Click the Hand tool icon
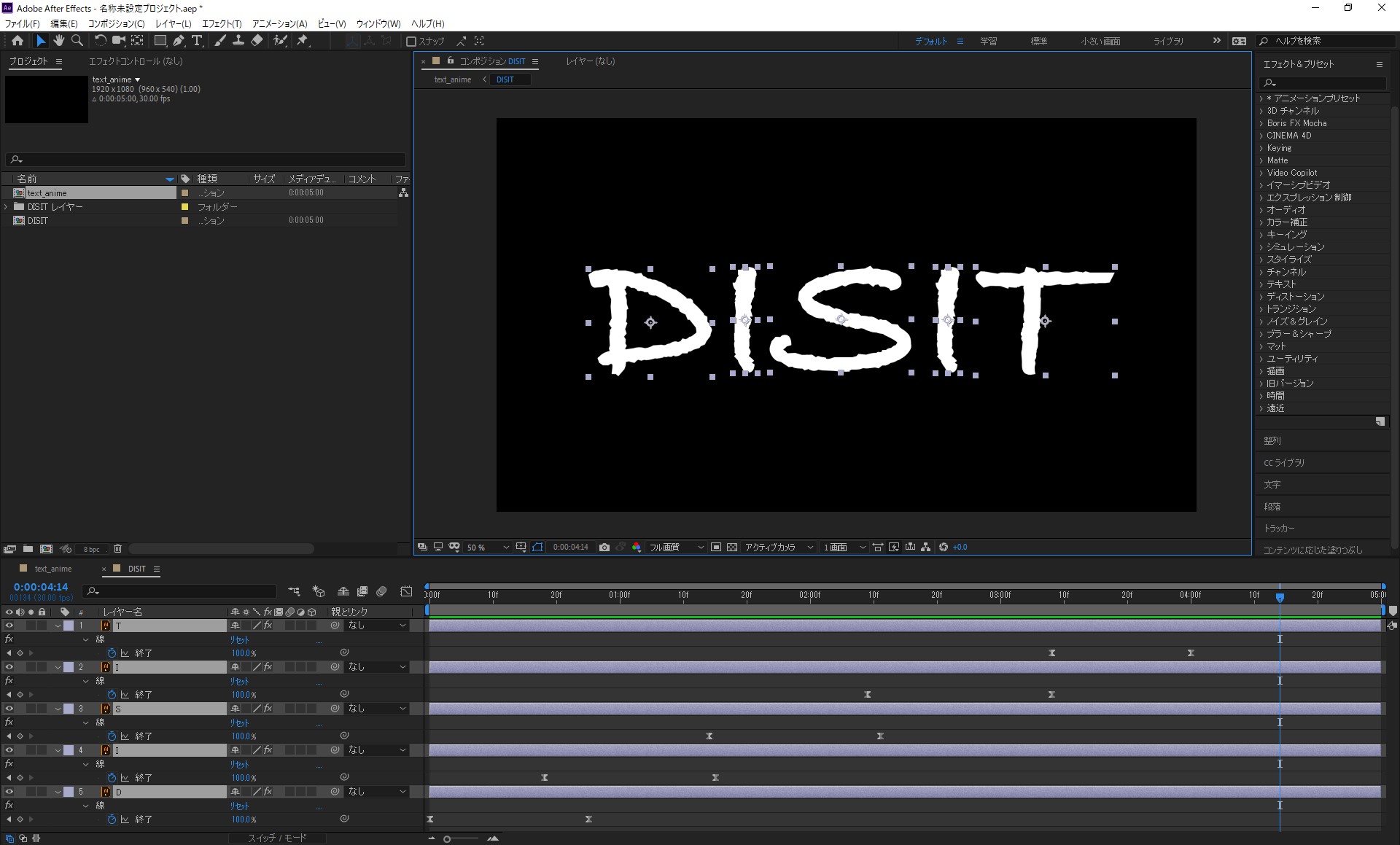Image resolution: width=1400 pixels, height=845 pixels. (57, 40)
